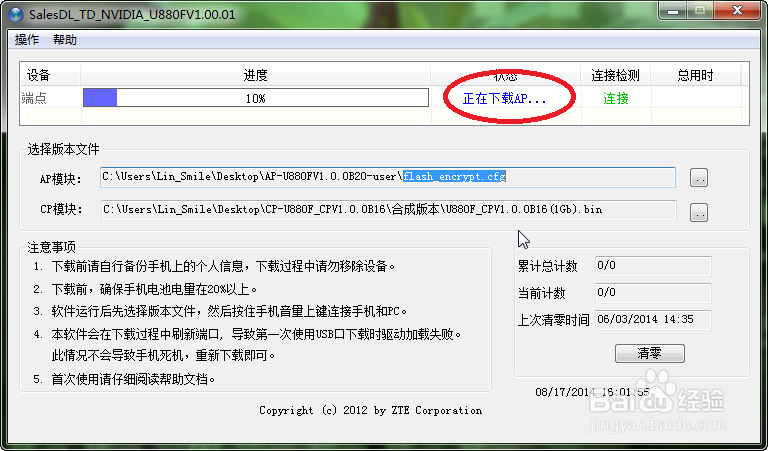This screenshot has height=451, width=768.
Task: Minimize the SalesDL window
Action: coord(672,10)
